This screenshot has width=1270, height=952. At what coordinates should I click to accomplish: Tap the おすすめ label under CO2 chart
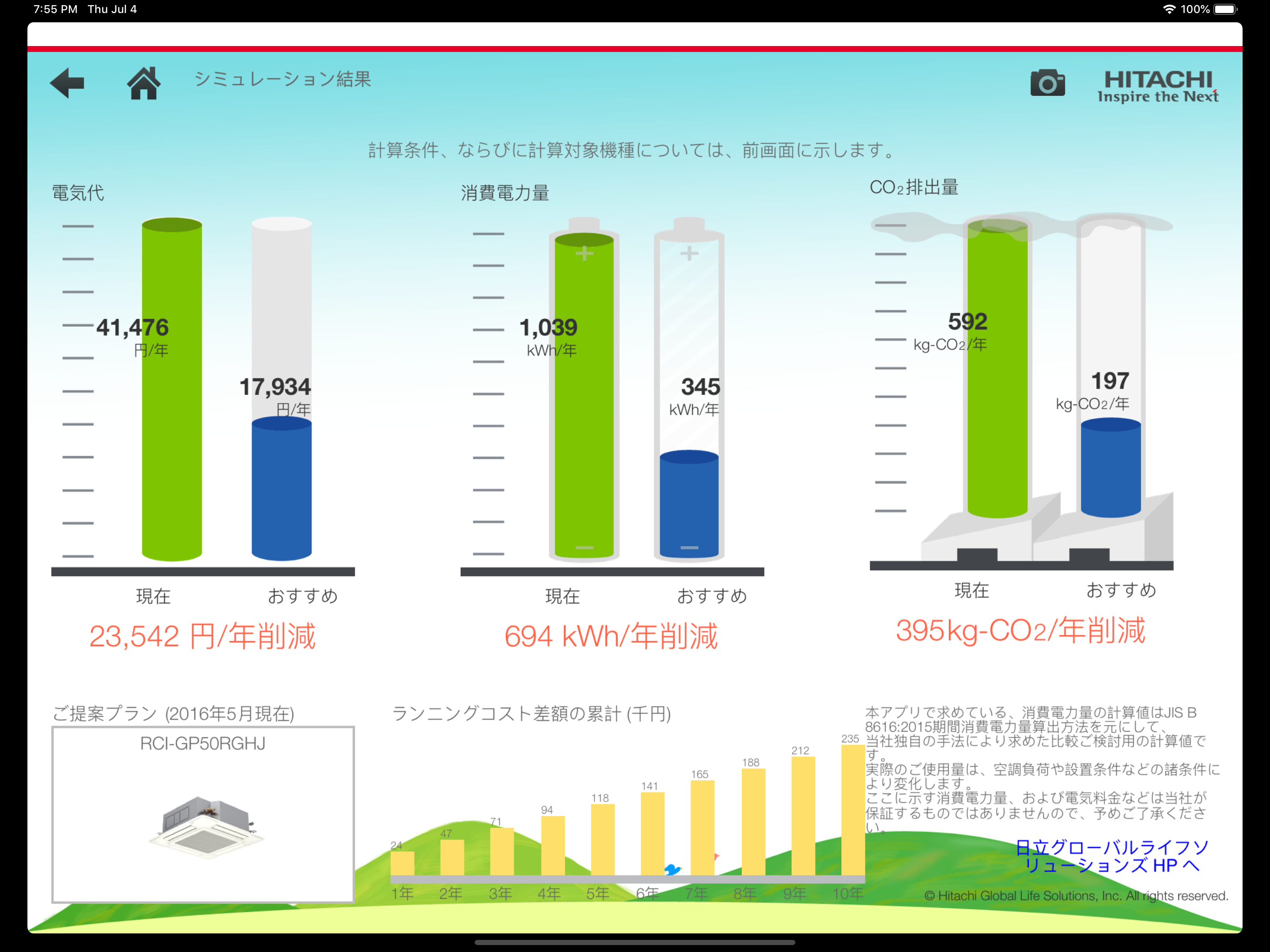[x=1121, y=590]
